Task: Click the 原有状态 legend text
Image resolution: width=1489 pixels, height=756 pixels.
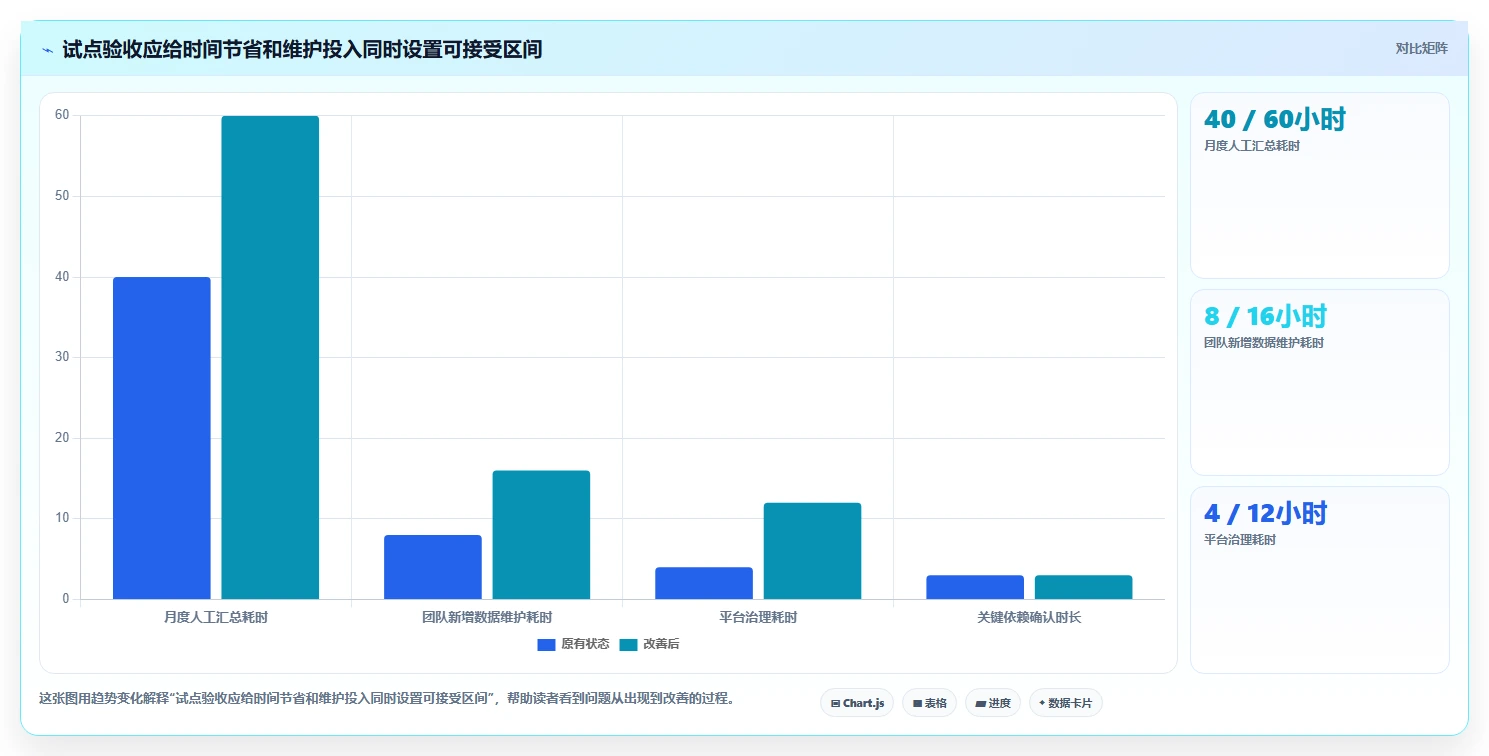Action: (x=585, y=645)
